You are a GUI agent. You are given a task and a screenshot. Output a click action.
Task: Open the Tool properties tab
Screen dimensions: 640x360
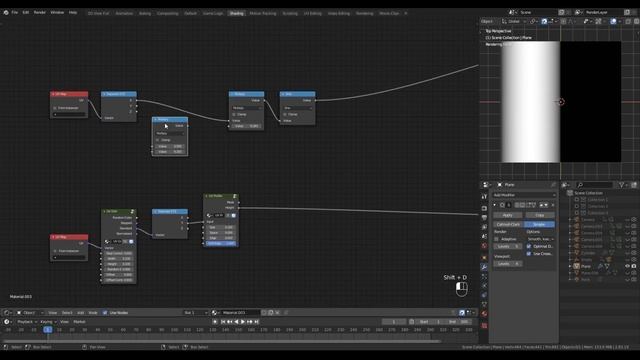[x=484, y=197]
